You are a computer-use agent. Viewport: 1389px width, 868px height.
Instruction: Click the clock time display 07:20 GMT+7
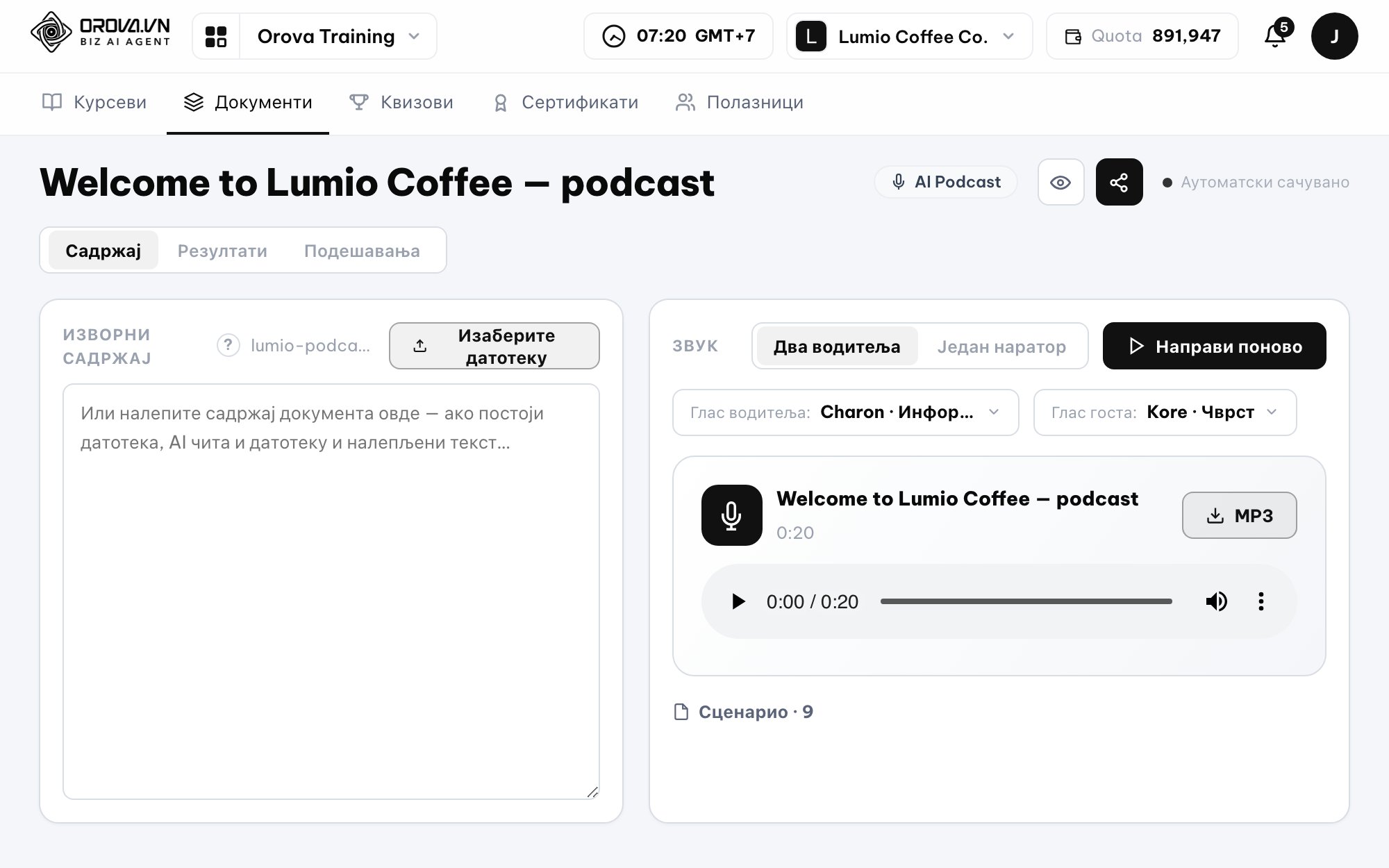679,36
